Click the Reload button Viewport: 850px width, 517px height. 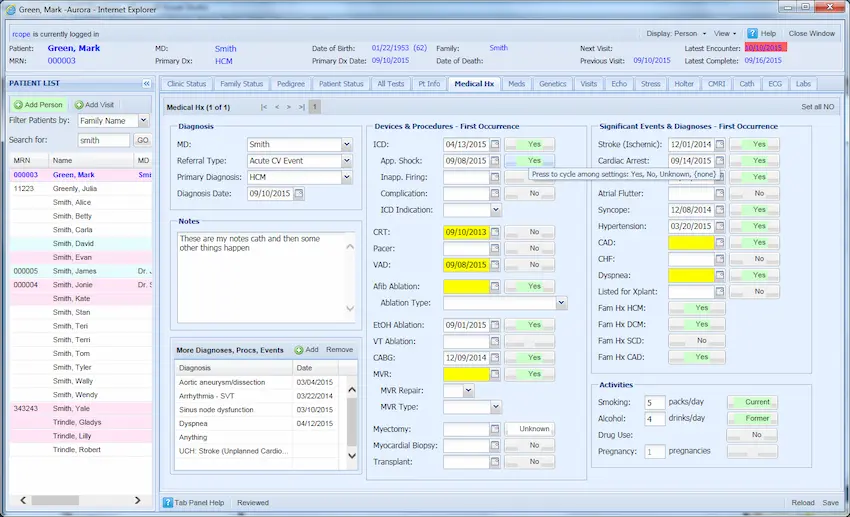[803, 502]
